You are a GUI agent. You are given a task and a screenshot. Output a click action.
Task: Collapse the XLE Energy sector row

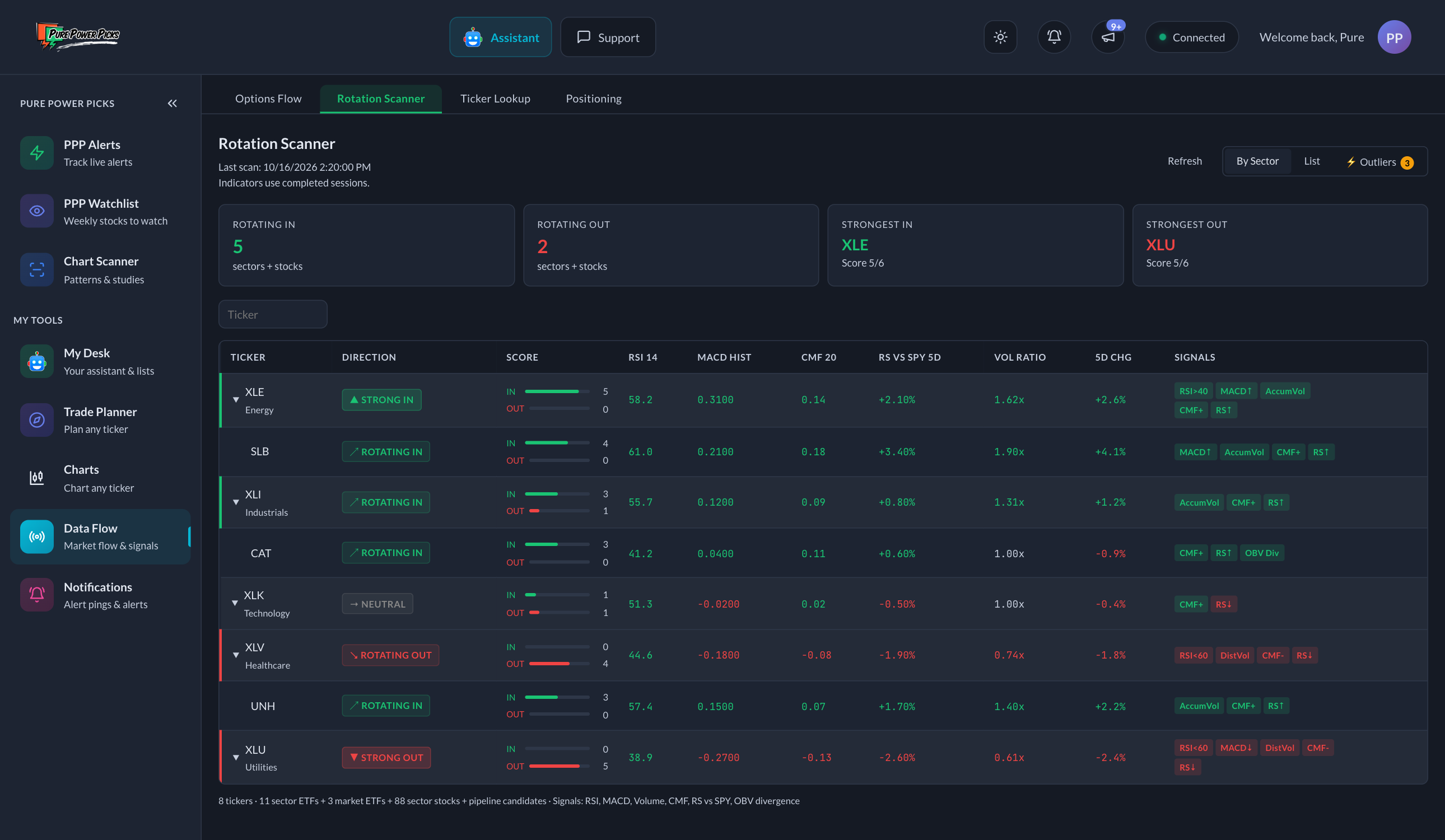pyautogui.click(x=236, y=400)
